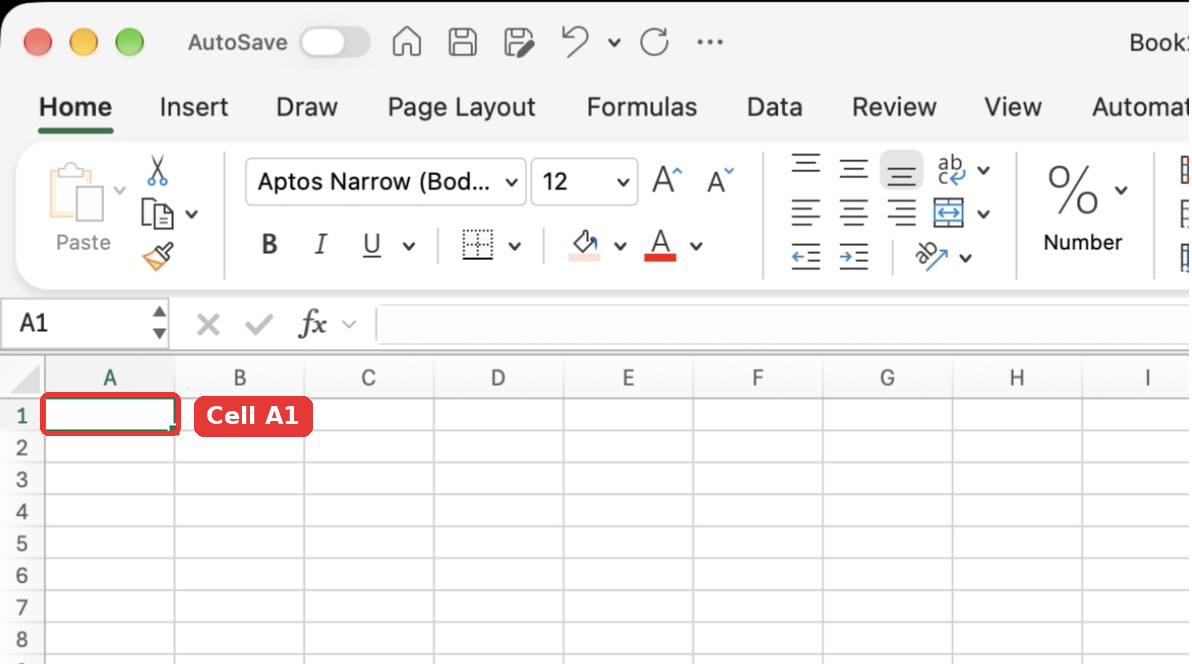The width and height of the screenshot is (1192, 664).
Task: Click the Align Right icon
Action: coord(902,213)
